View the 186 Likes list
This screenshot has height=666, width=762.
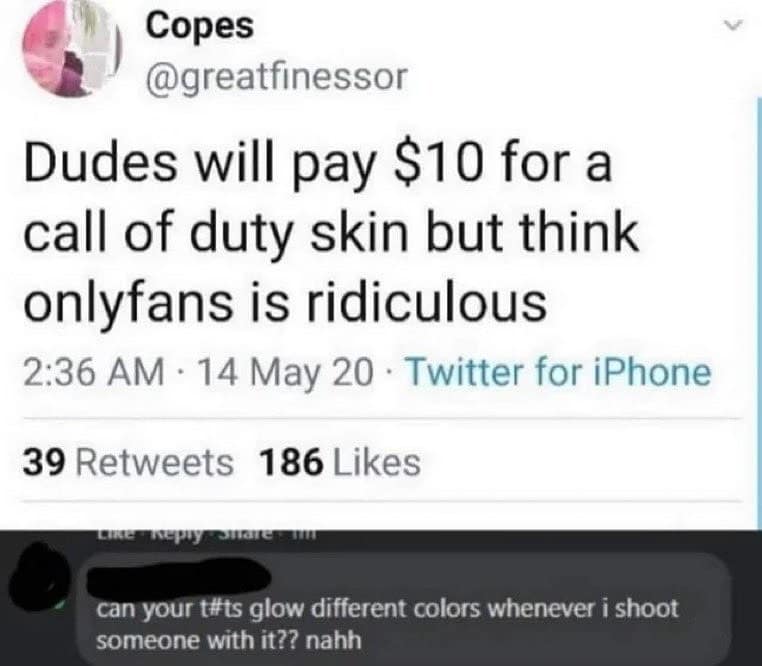click(x=340, y=462)
